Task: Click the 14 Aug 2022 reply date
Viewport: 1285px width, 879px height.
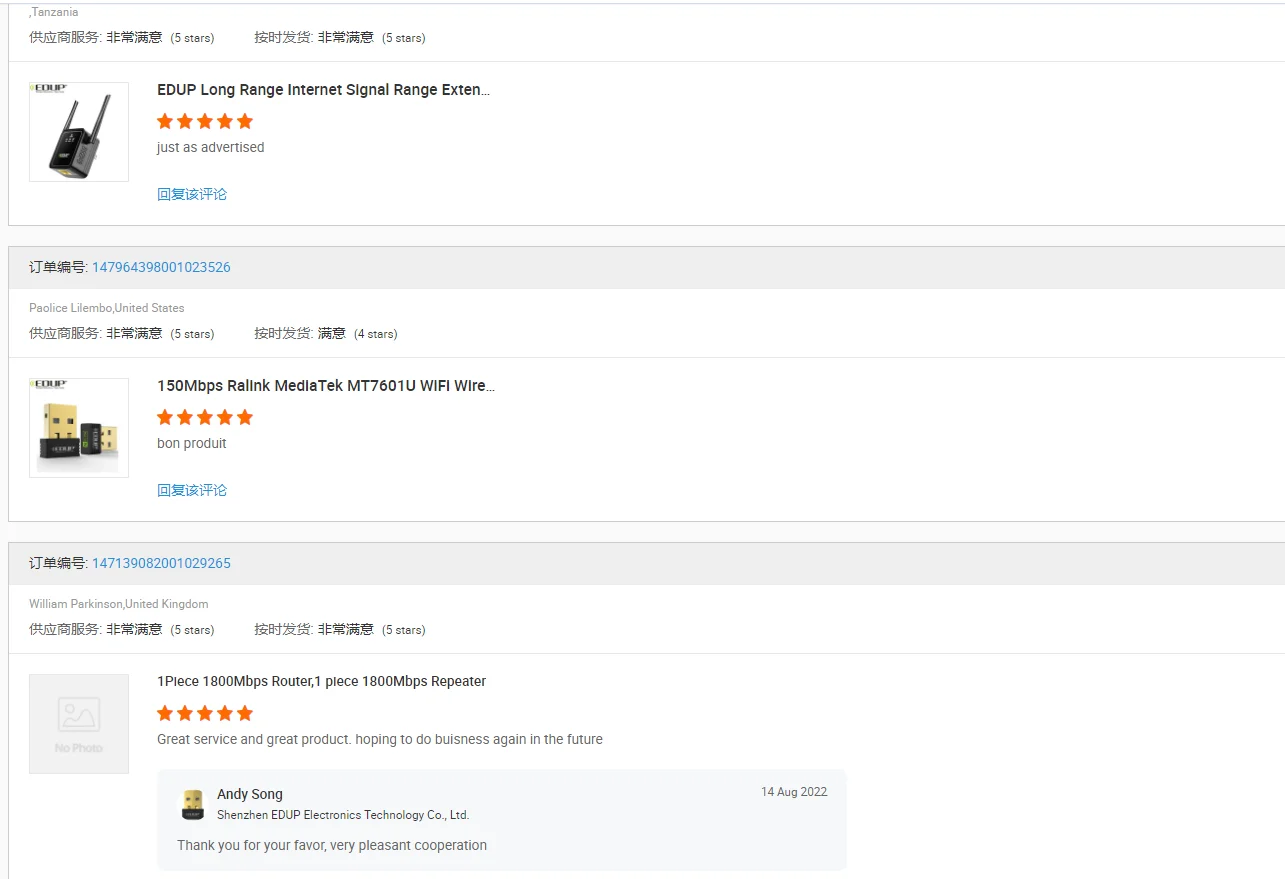Action: (x=794, y=792)
